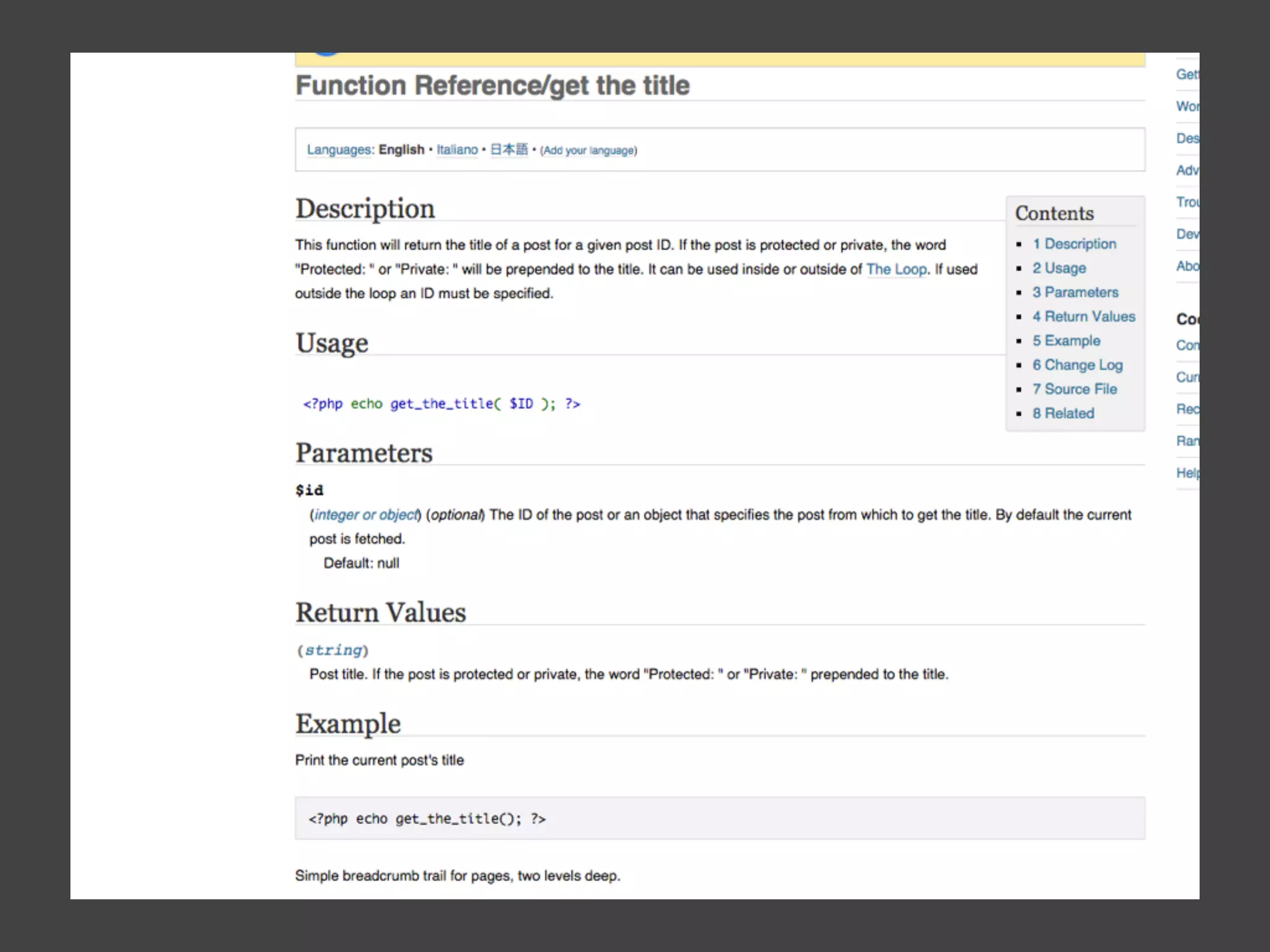
Task: Switch to the Japanese language version
Action: pos(508,149)
